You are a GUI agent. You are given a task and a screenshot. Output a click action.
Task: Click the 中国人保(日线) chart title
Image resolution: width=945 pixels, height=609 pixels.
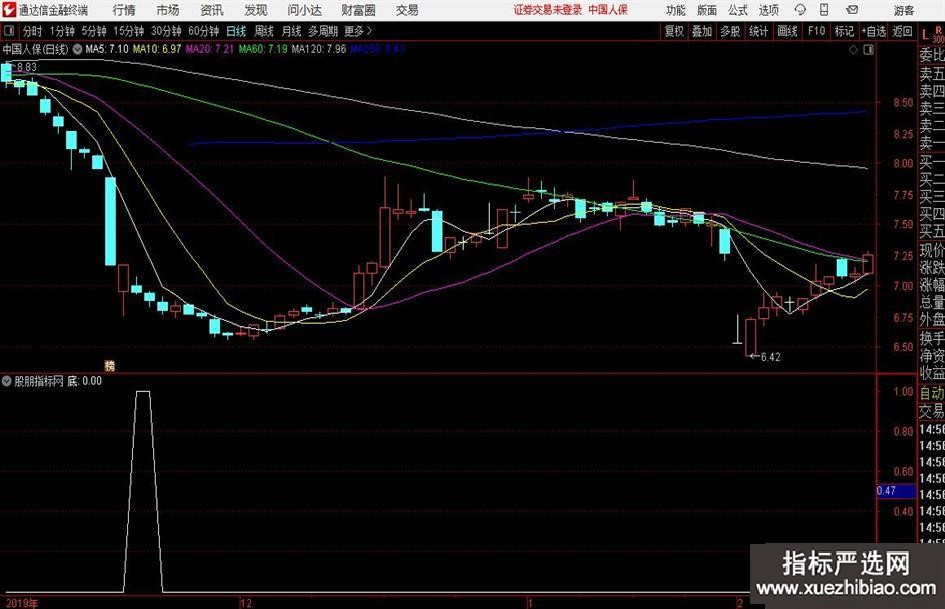coord(36,49)
